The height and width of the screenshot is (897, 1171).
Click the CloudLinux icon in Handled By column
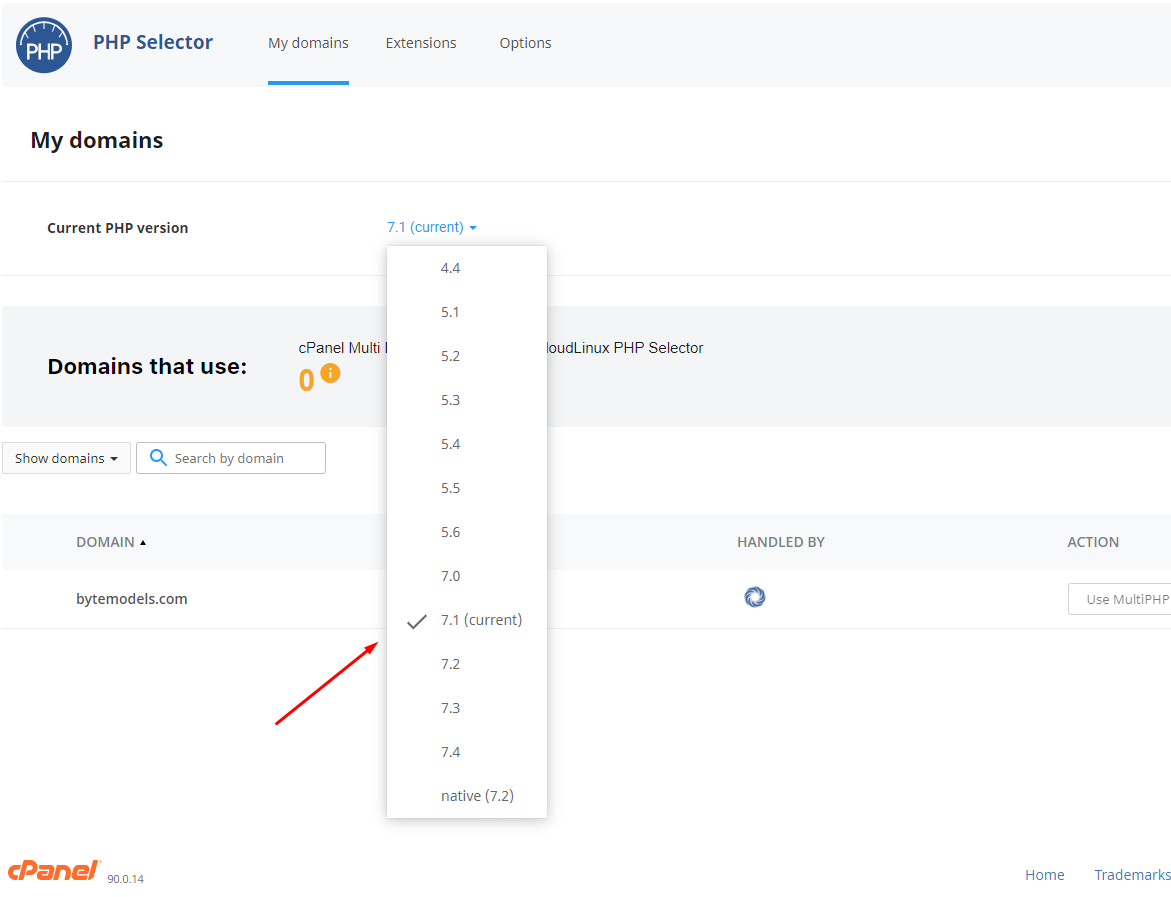(754, 596)
